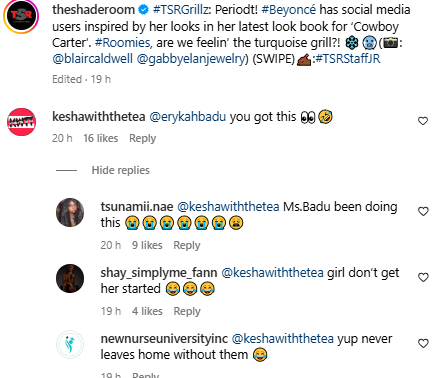Visit @erykahbadu profile mention
Screen dimensions: 441x378
click(187, 117)
